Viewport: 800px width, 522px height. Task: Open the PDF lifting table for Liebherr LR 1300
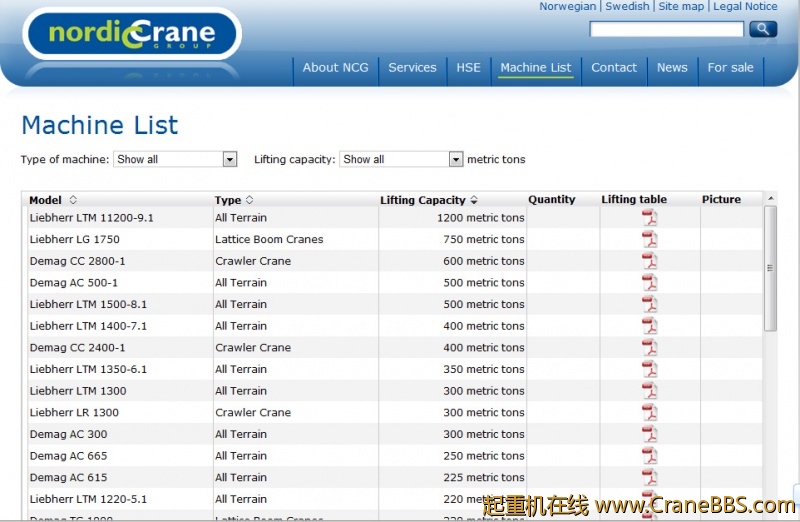pyautogui.click(x=649, y=413)
